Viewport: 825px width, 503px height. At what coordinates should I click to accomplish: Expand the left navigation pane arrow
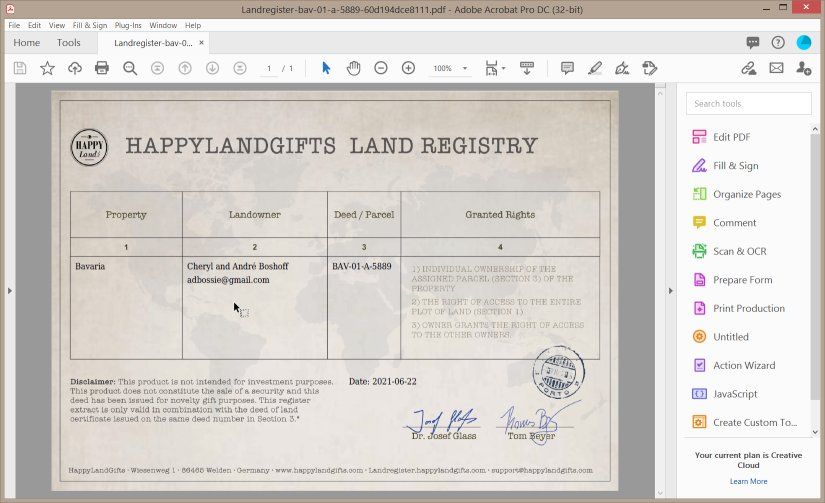[x=9, y=290]
